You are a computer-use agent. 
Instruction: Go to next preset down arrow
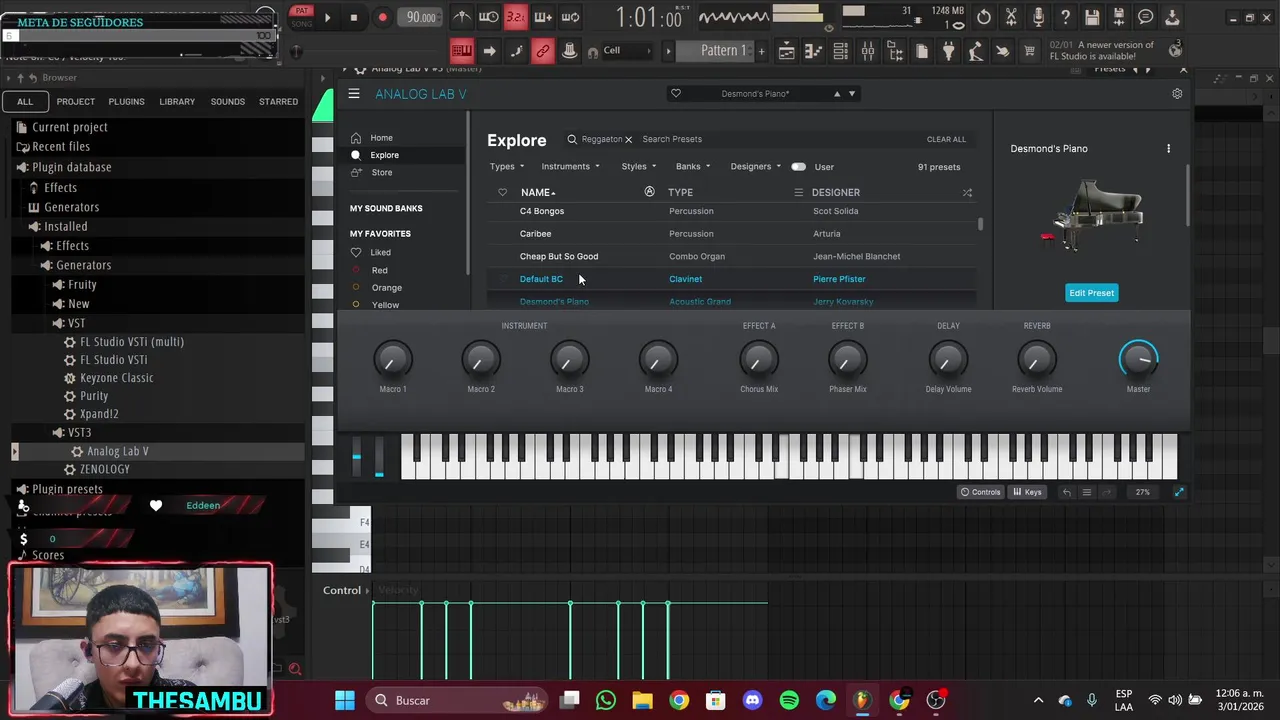point(852,94)
